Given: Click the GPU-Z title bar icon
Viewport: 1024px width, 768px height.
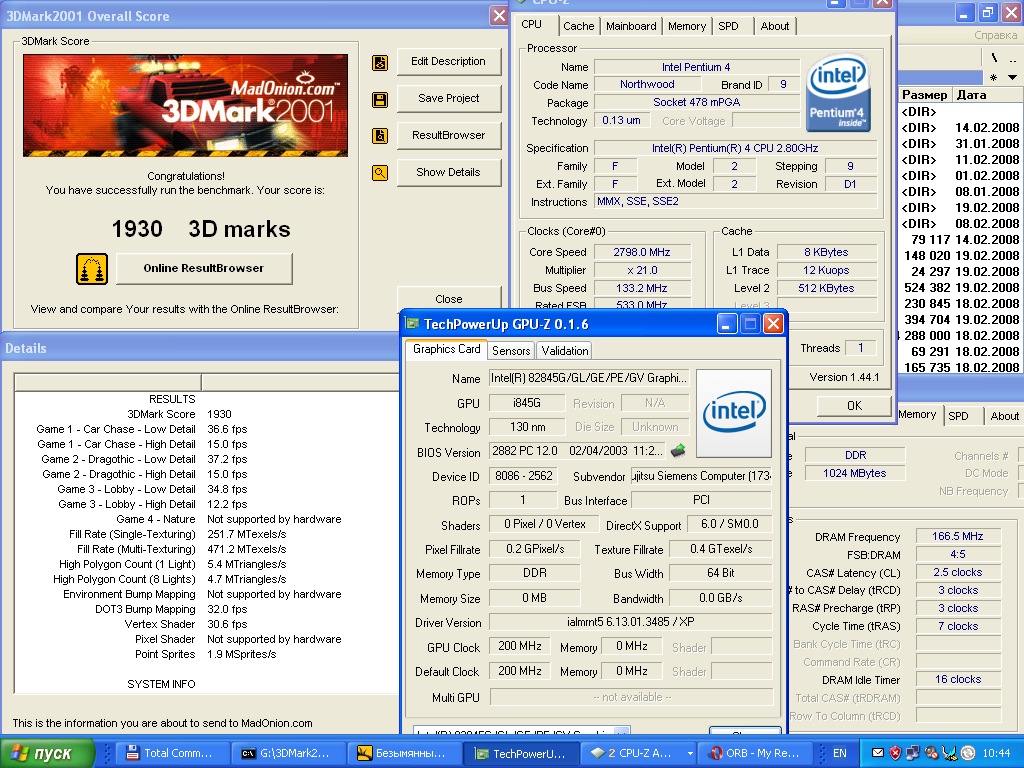Looking at the screenshot, I should (x=412, y=323).
